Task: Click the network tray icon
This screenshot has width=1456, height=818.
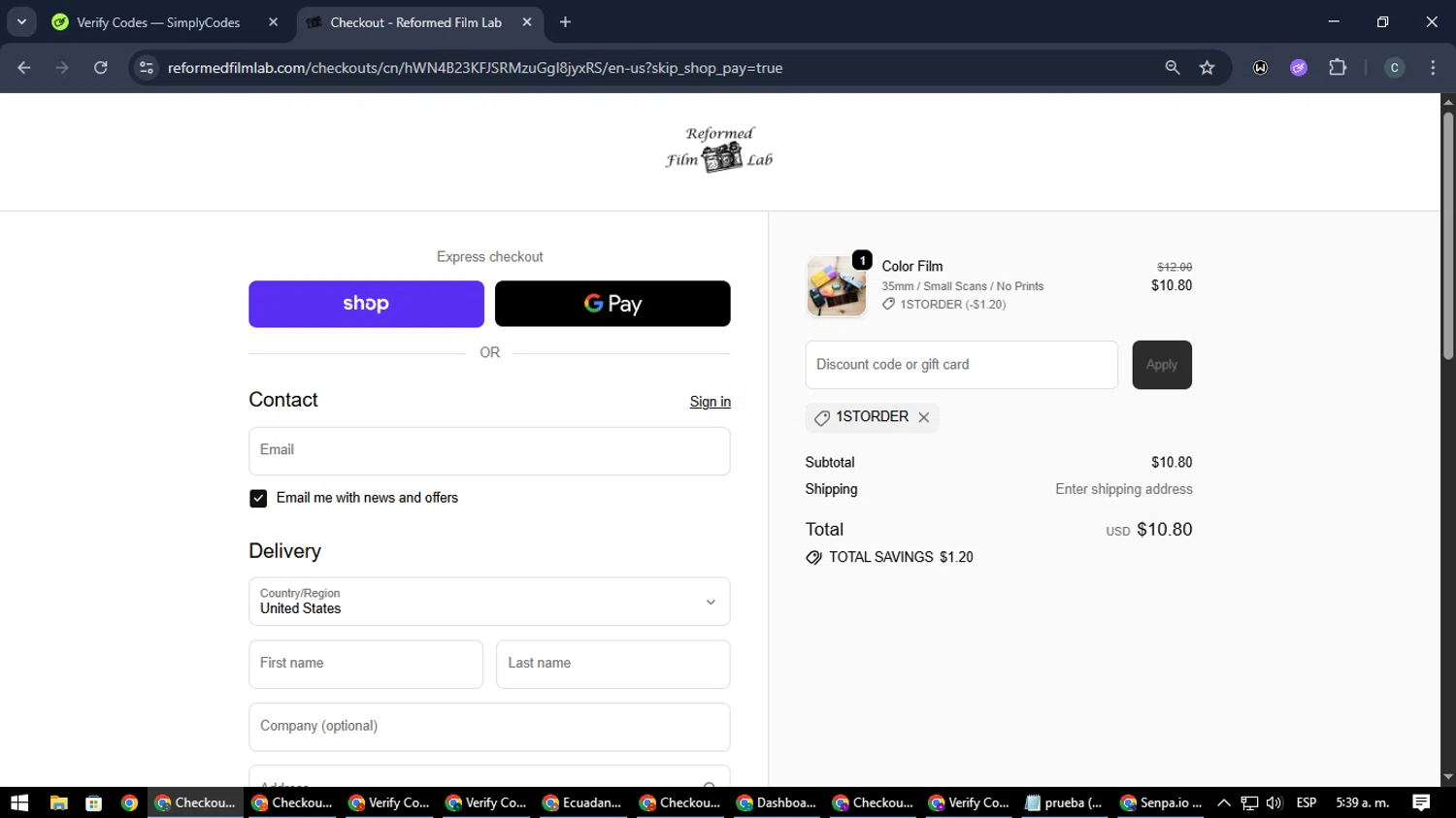Action: click(x=1249, y=802)
